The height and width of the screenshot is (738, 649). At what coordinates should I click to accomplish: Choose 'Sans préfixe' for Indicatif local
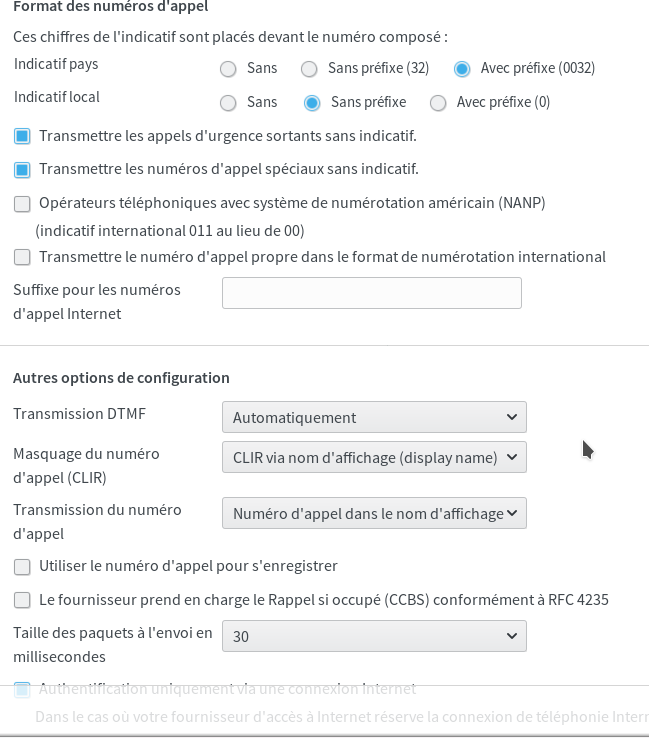(312, 102)
